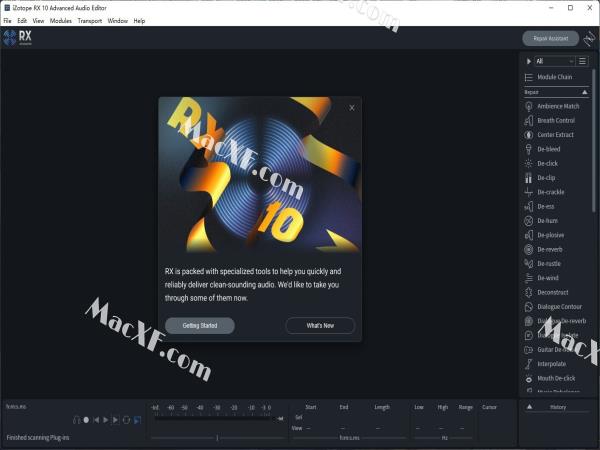Image resolution: width=600 pixels, height=450 pixels.
Task: Expand the History panel arrow
Action: tap(529, 407)
